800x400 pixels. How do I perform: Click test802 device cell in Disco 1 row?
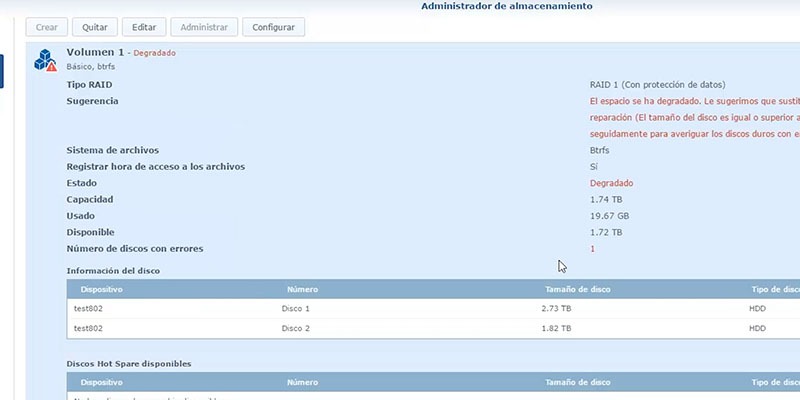(x=88, y=309)
